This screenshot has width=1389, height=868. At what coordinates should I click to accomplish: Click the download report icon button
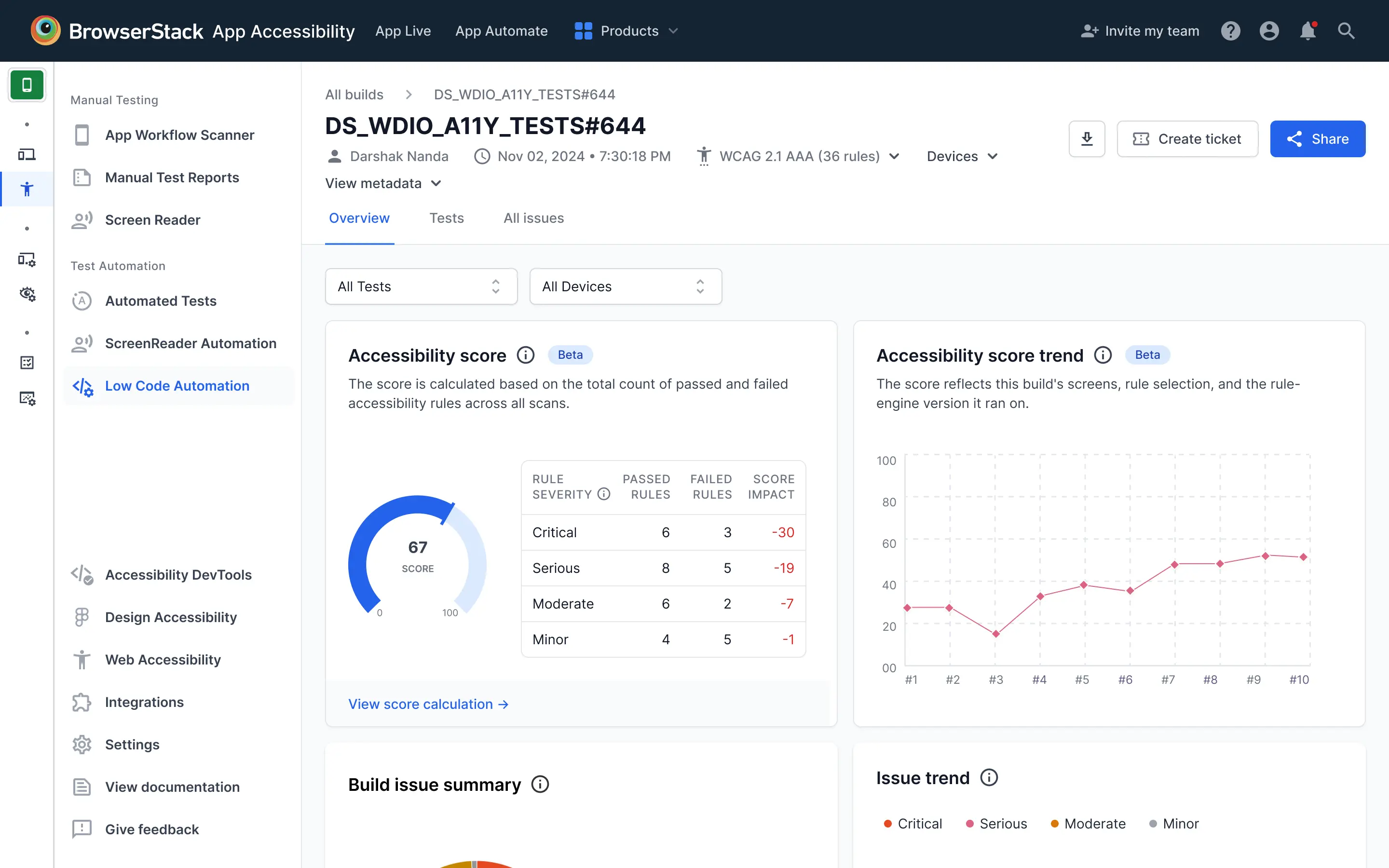tap(1087, 139)
